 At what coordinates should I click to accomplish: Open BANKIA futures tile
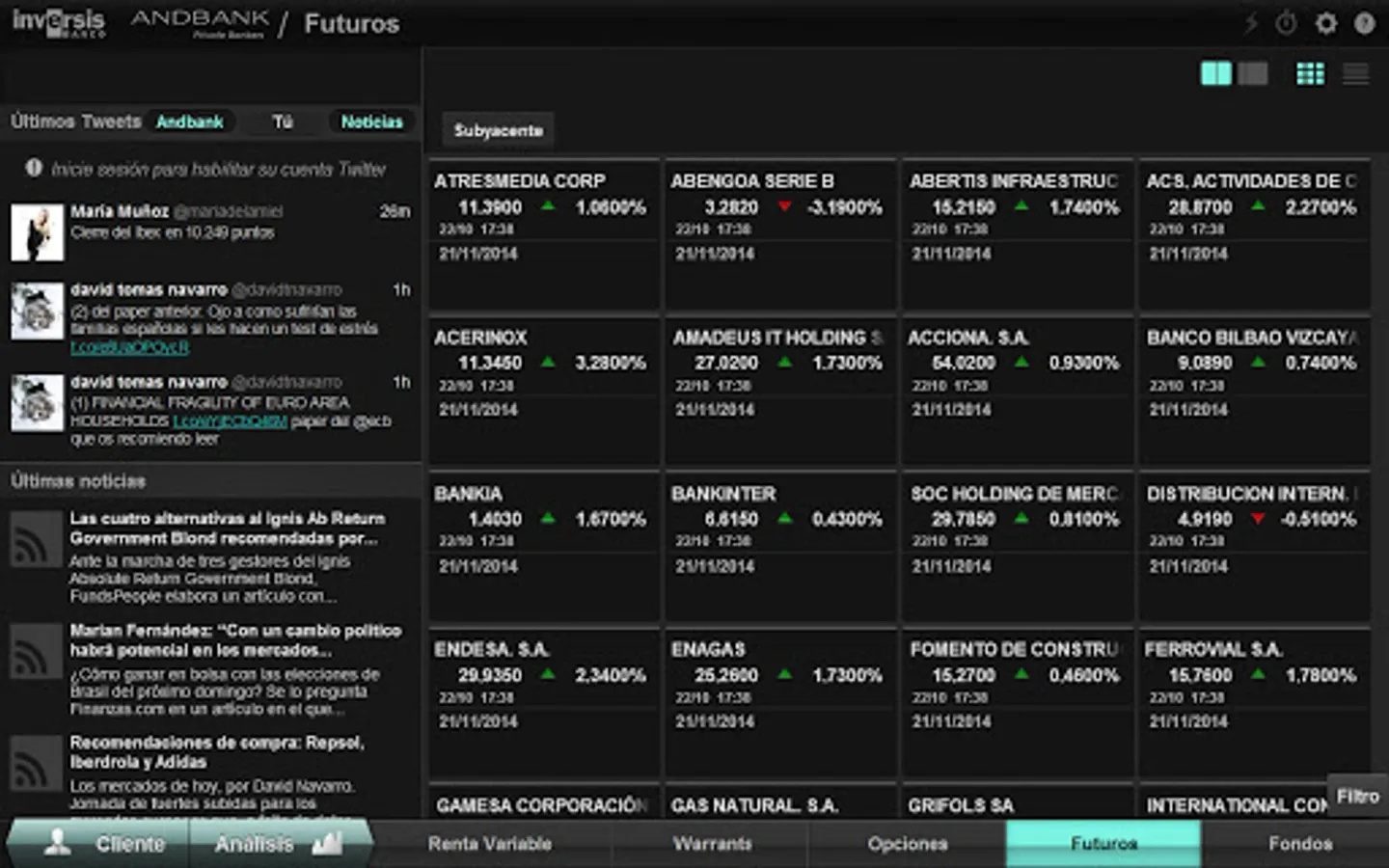tap(544, 547)
